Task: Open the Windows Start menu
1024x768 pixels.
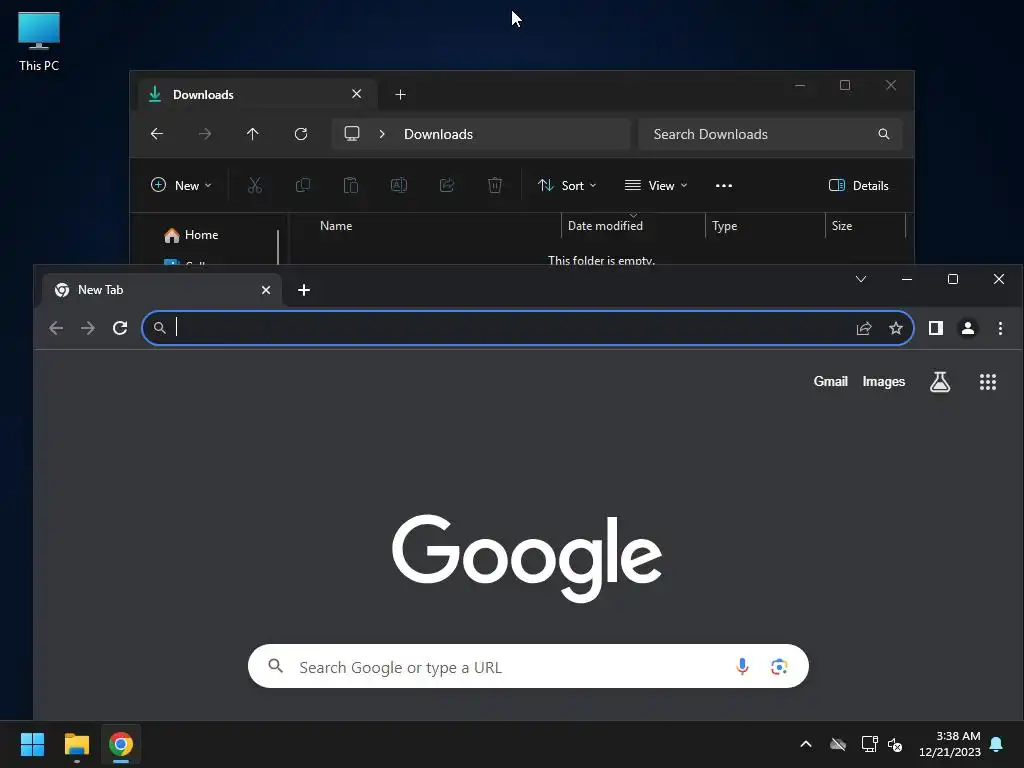Action: coord(32,744)
